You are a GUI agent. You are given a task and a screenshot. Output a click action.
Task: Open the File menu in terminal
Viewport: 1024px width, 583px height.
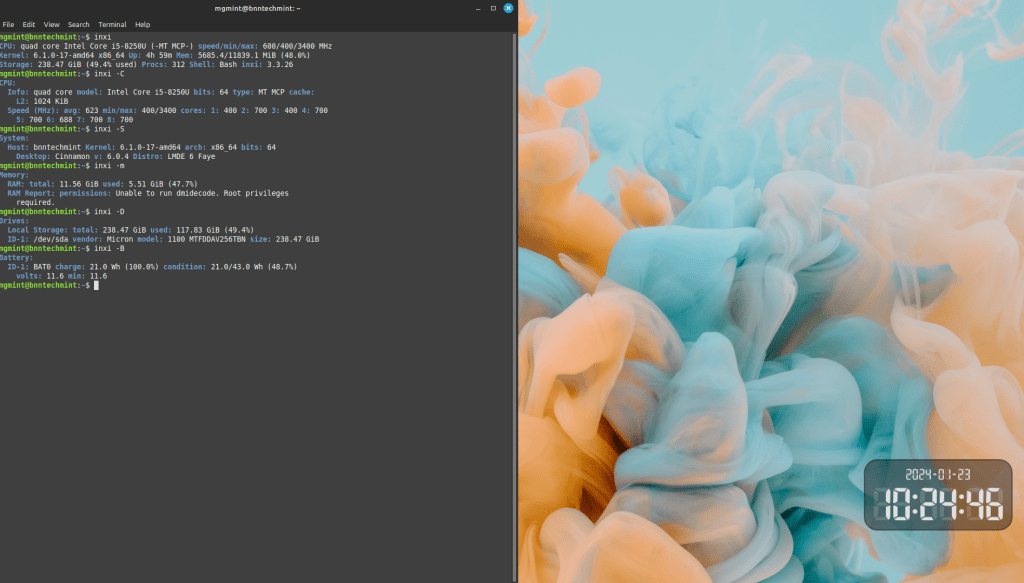(8, 24)
